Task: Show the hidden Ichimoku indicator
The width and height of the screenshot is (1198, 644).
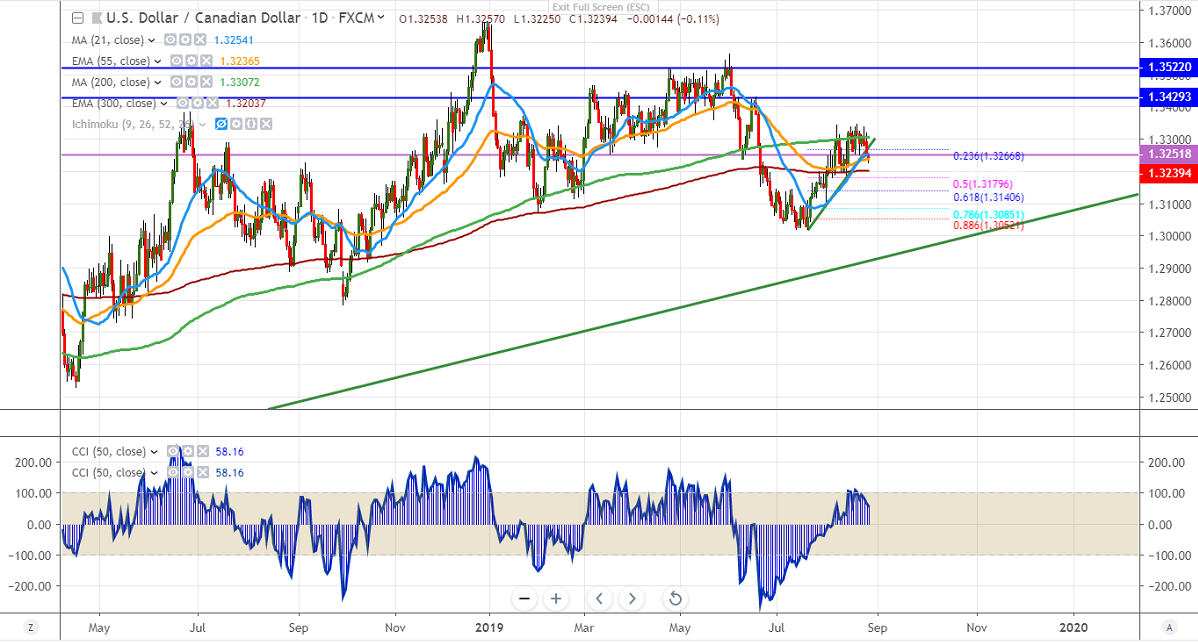Action: coord(222,124)
